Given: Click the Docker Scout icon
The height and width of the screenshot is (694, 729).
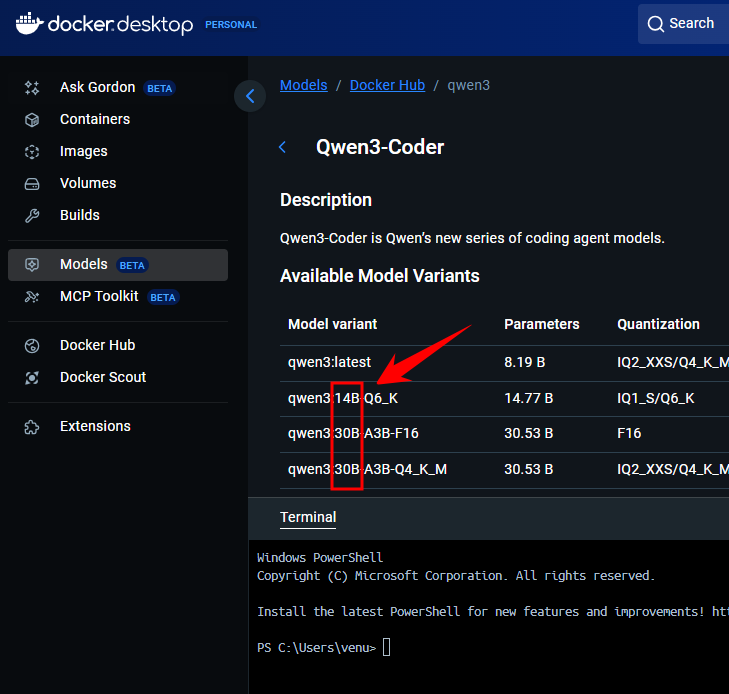Looking at the screenshot, I should coord(32,377).
